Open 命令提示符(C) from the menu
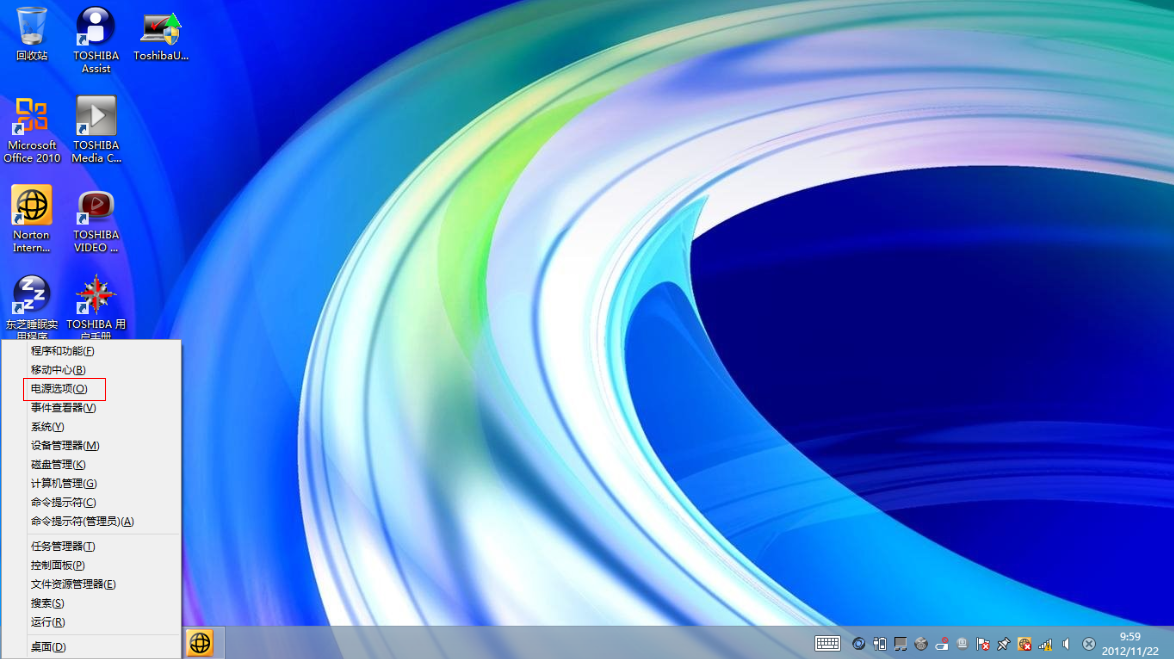This screenshot has width=1174, height=659. [x=91, y=502]
